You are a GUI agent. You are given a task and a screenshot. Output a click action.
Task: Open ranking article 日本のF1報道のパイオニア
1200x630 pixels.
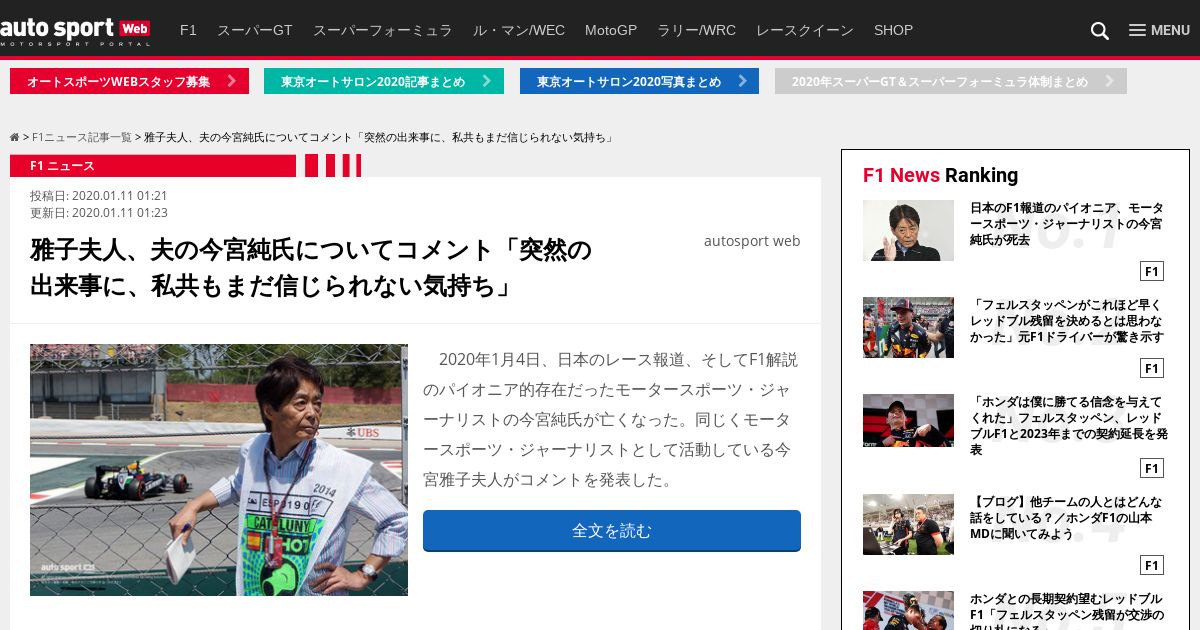point(1067,224)
